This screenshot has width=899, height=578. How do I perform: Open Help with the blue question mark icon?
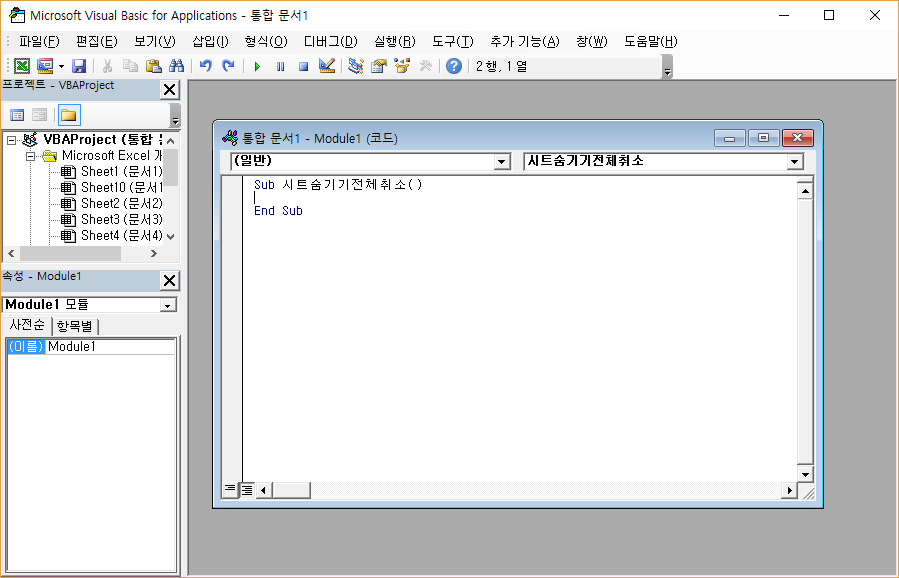pyautogui.click(x=454, y=66)
